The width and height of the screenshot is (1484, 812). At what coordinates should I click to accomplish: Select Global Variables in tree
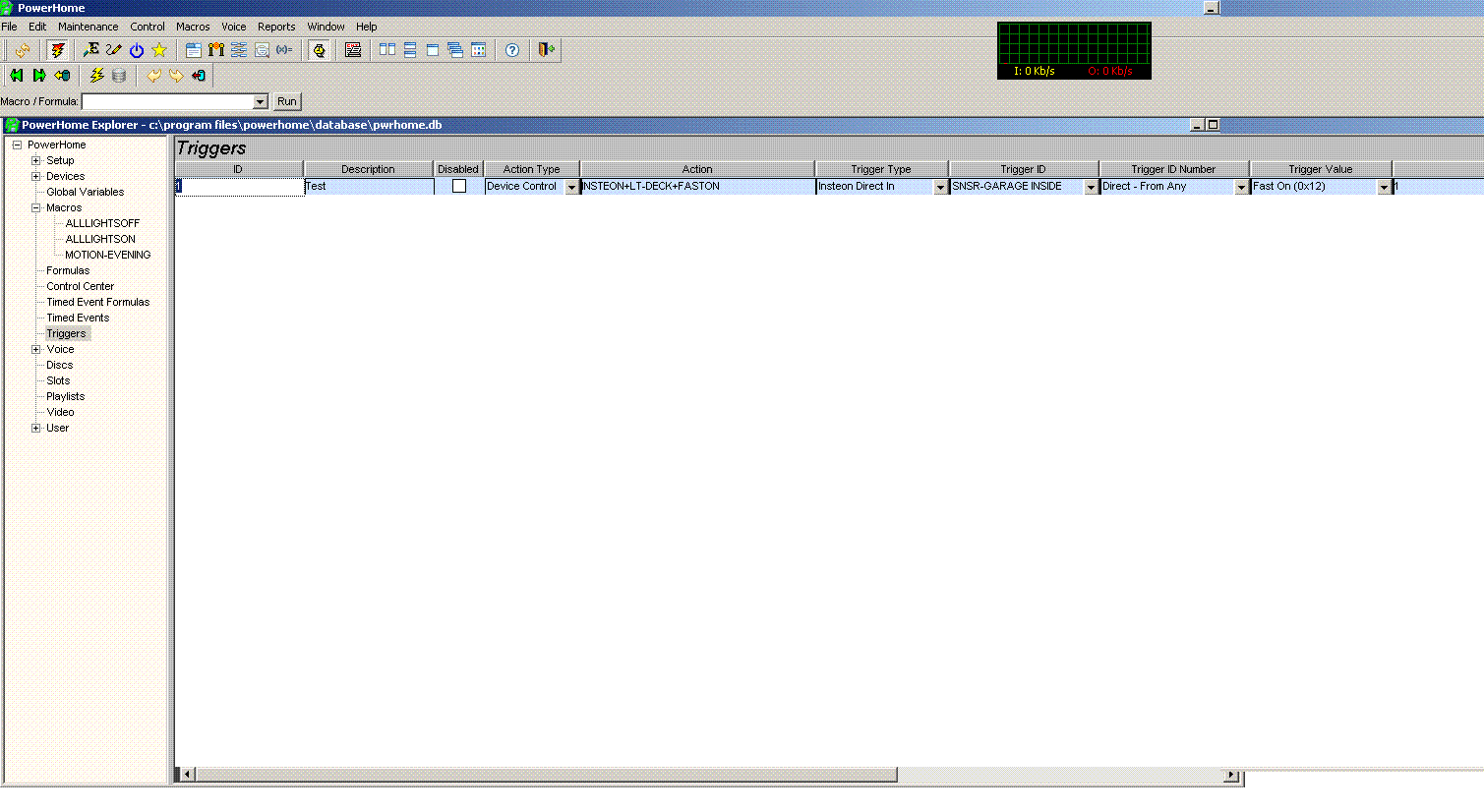(86, 192)
